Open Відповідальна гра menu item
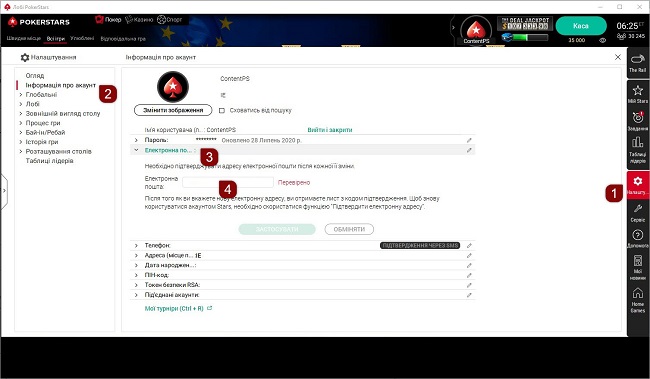 coord(123,39)
